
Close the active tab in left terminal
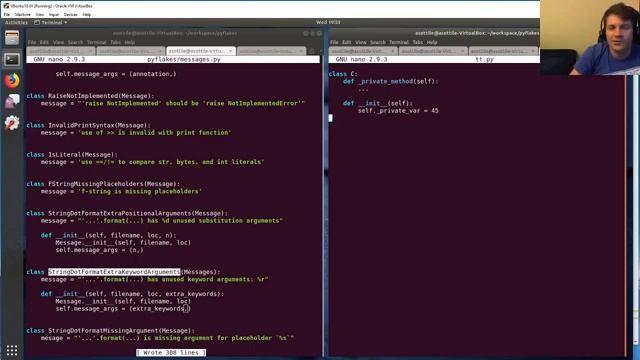[230, 51]
